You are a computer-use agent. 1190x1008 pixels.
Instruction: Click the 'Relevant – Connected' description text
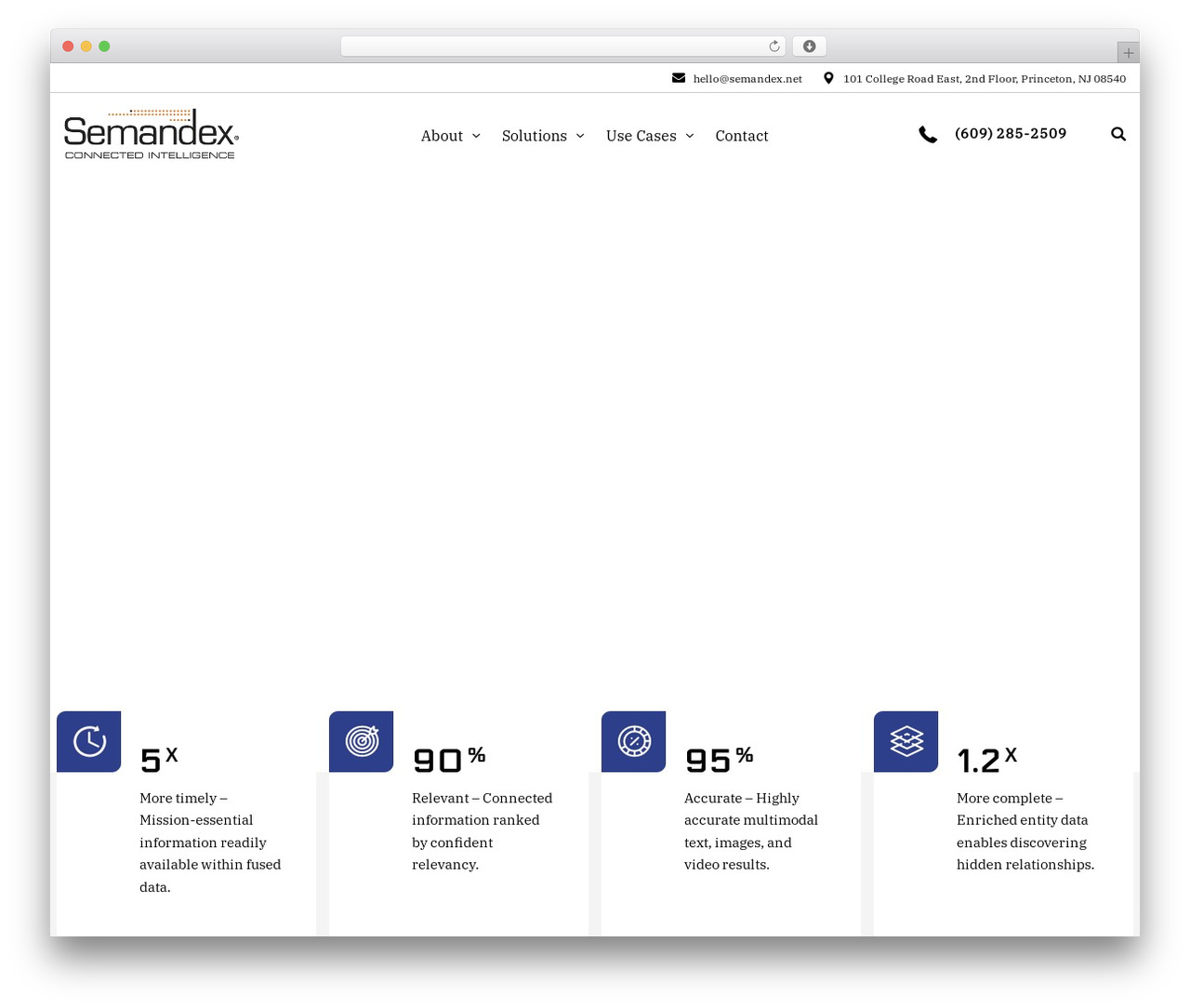[482, 831]
